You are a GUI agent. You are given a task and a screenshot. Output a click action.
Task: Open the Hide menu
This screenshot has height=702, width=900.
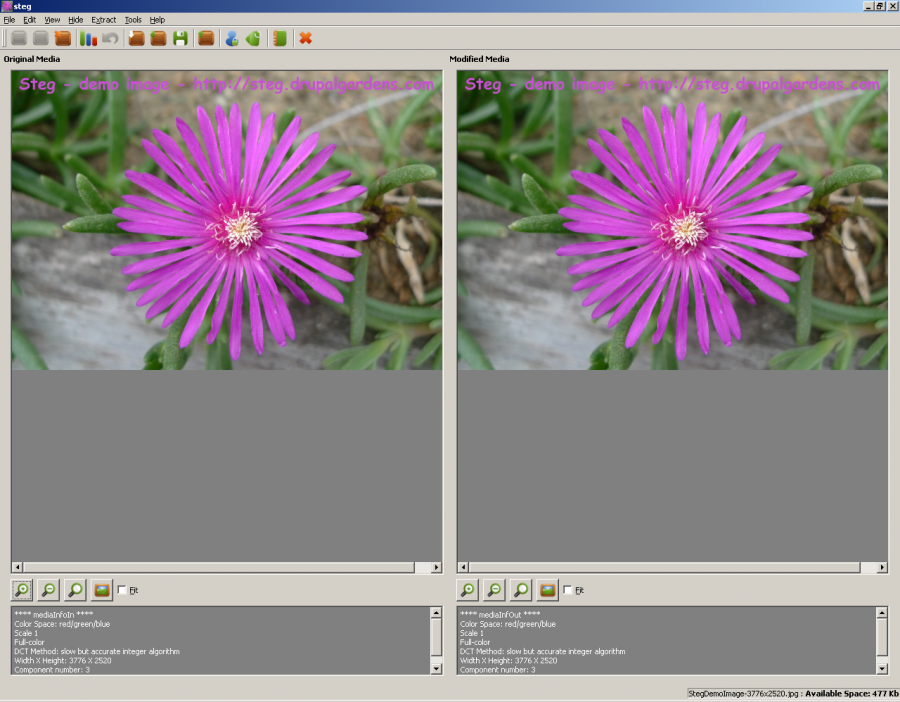76,20
